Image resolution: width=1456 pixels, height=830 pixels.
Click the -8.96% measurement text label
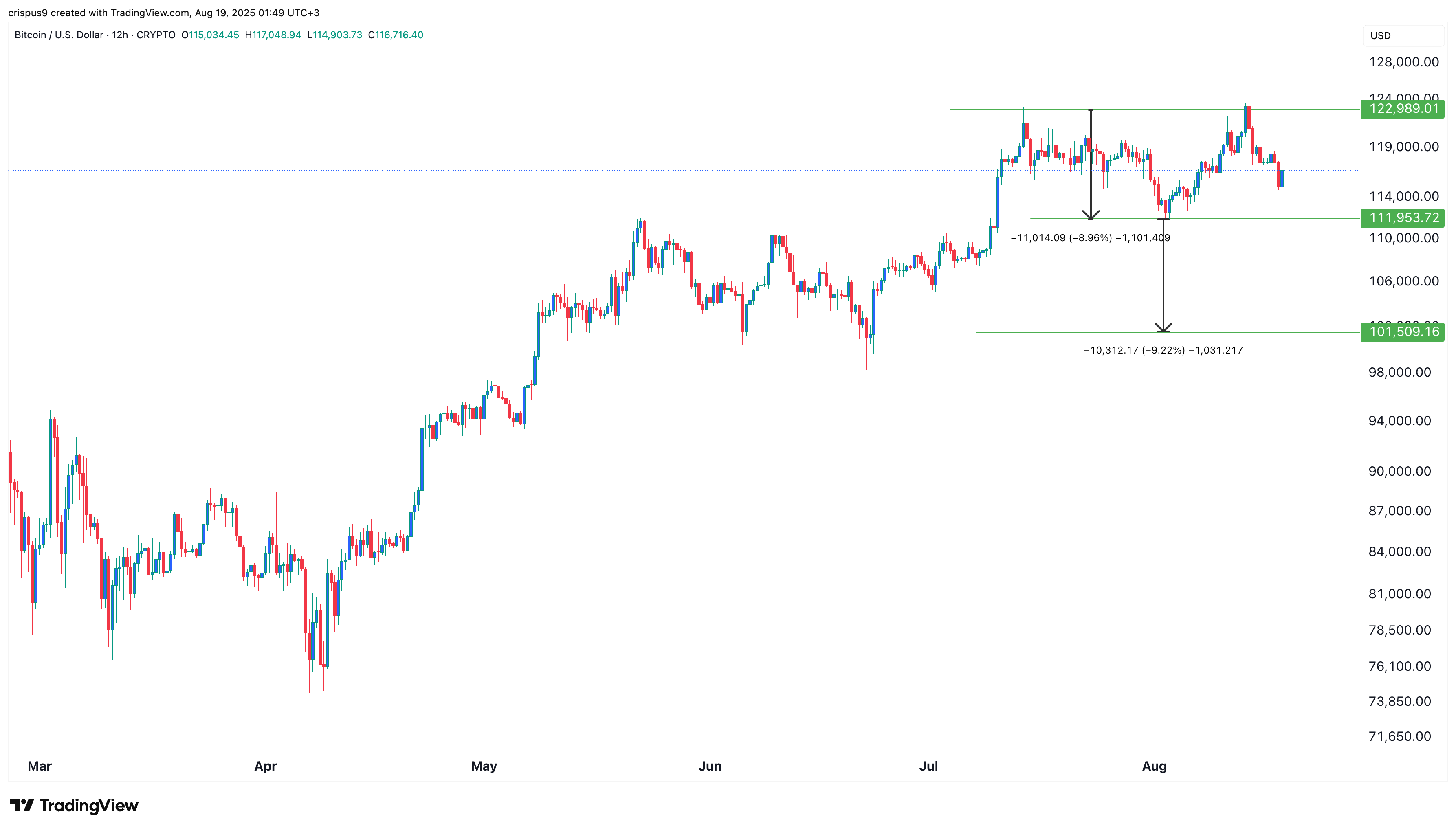click(1091, 238)
